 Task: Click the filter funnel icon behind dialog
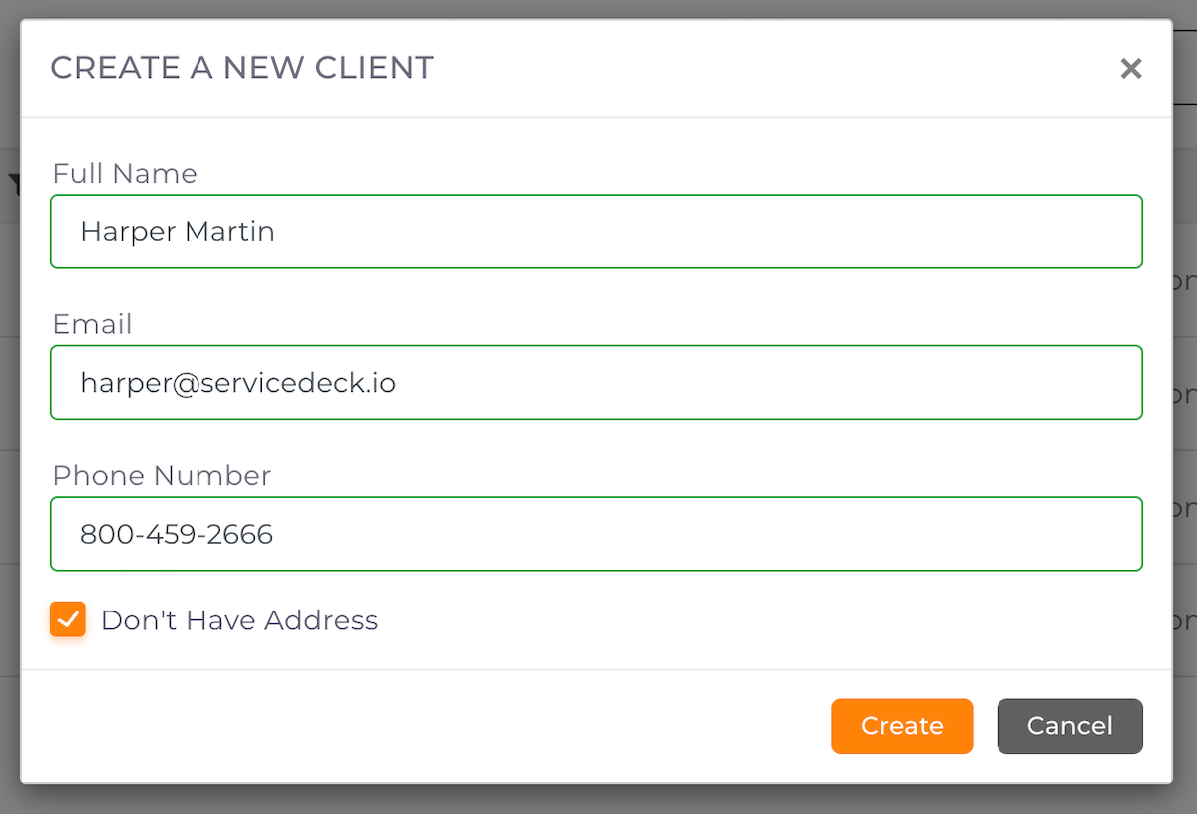pyautogui.click(x=13, y=184)
